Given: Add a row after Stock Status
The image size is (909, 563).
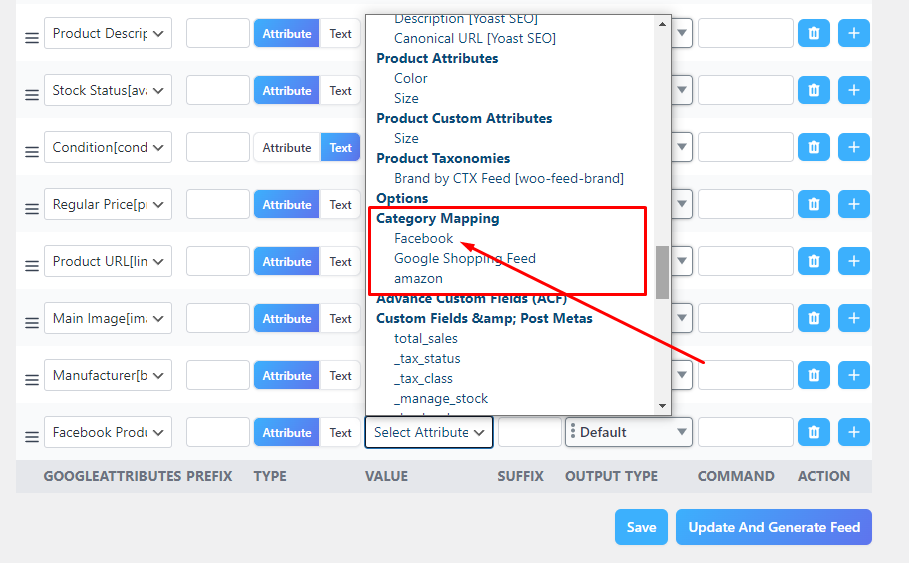Looking at the screenshot, I should coord(853,90).
